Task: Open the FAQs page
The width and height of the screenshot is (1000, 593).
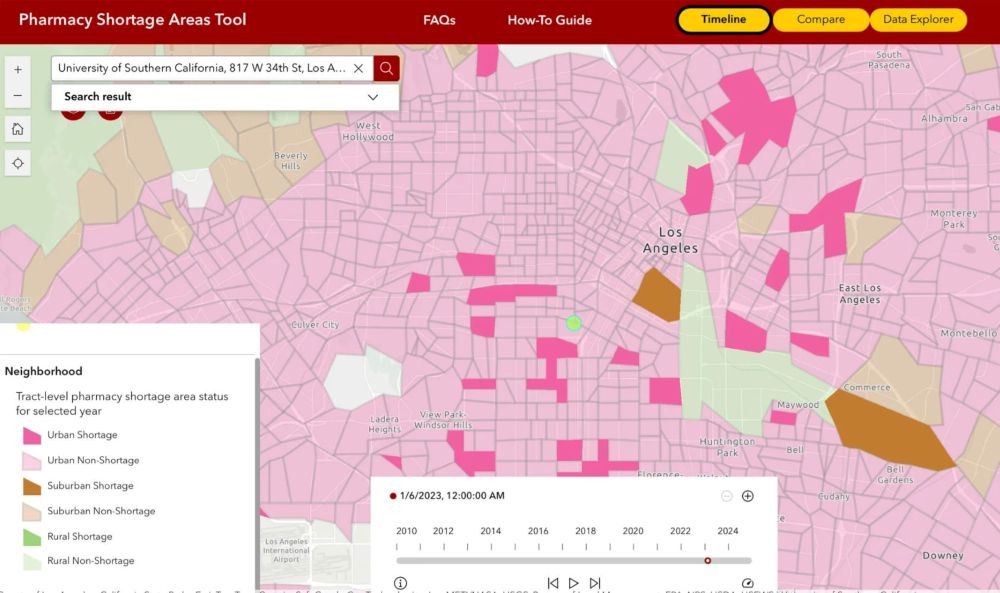Action: click(438, 19)
